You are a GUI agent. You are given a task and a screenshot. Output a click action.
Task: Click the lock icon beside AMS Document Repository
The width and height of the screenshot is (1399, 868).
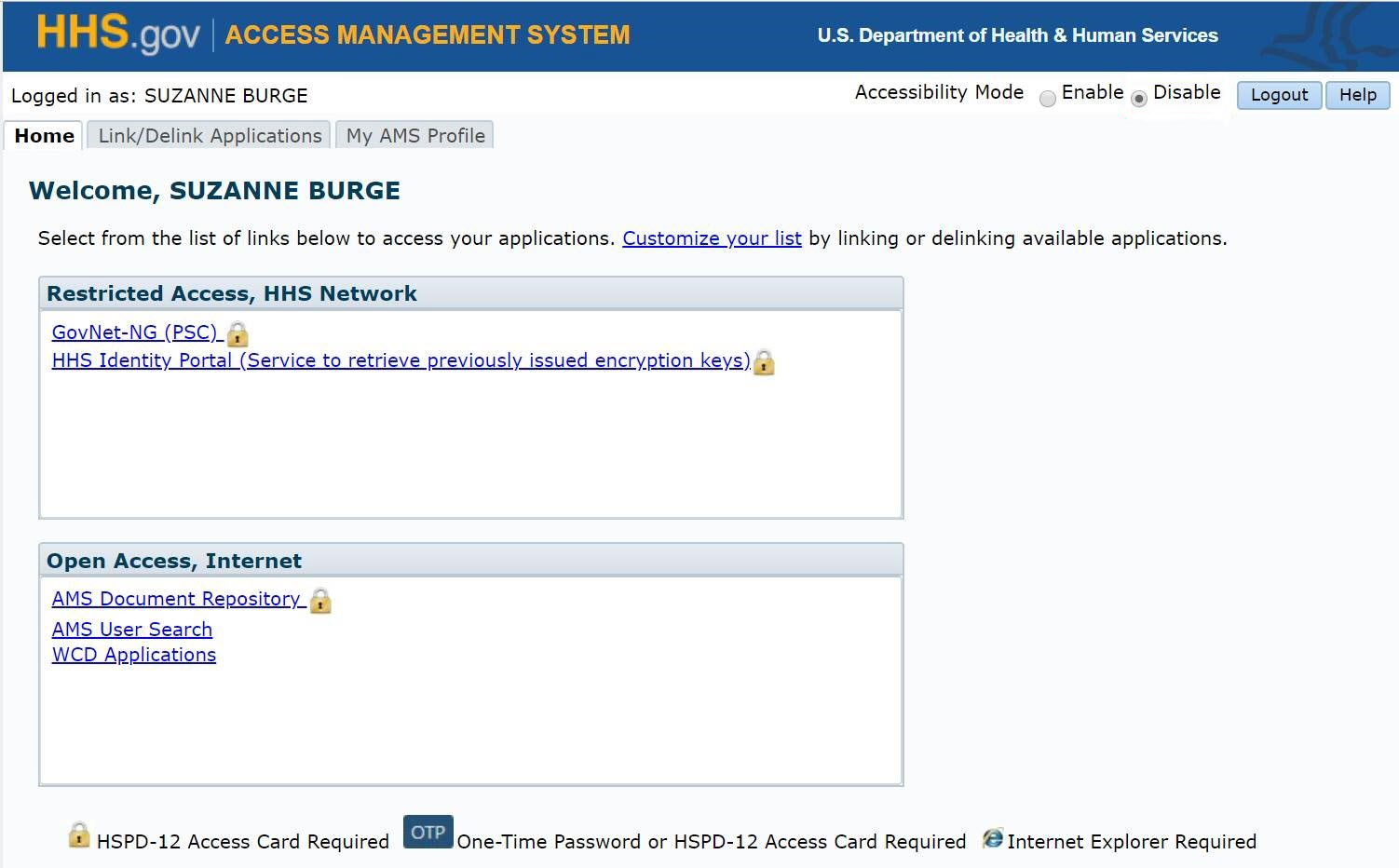coord(319,602)
